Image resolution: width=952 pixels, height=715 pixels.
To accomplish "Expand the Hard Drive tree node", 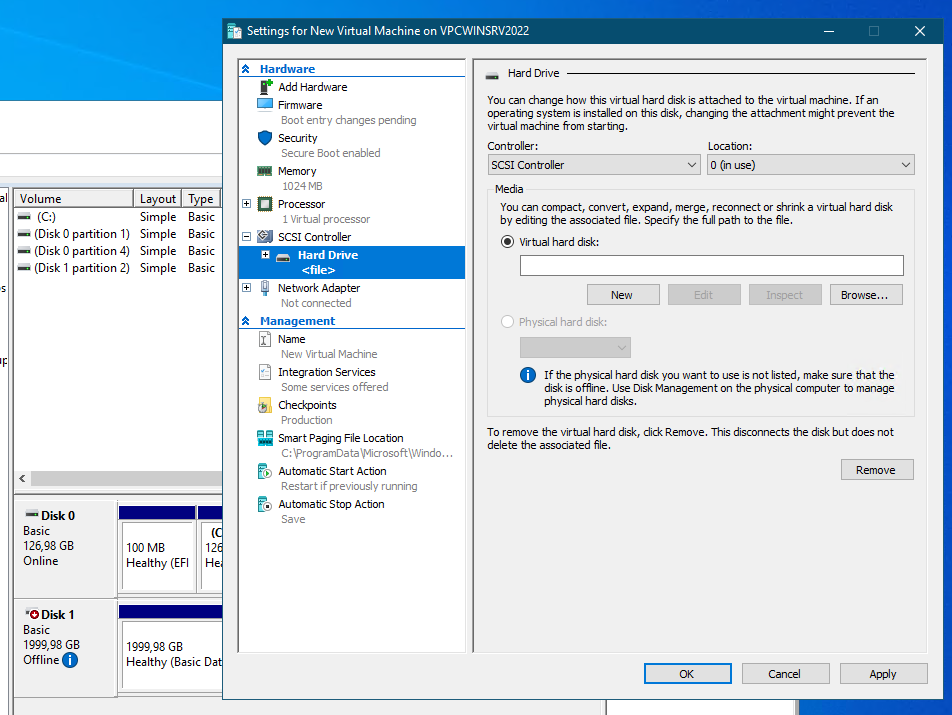I will pos(265,254).
